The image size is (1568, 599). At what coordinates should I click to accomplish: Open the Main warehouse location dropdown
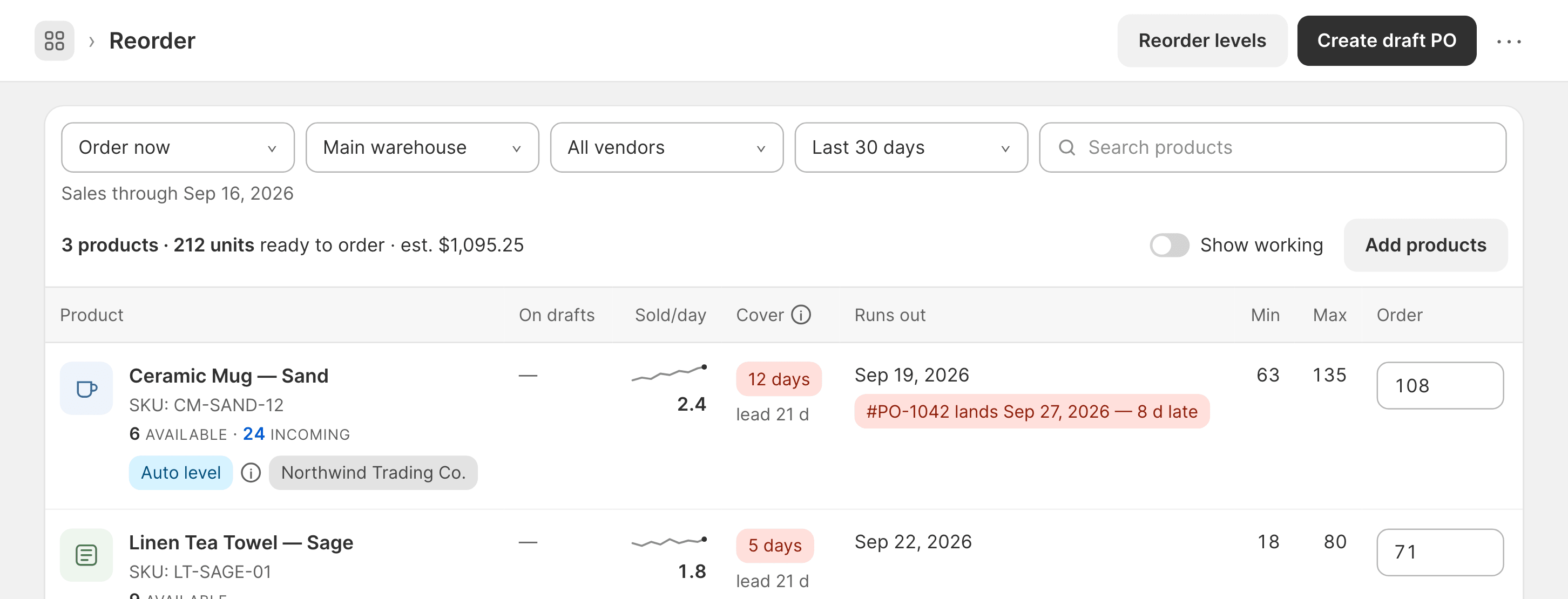422,148
